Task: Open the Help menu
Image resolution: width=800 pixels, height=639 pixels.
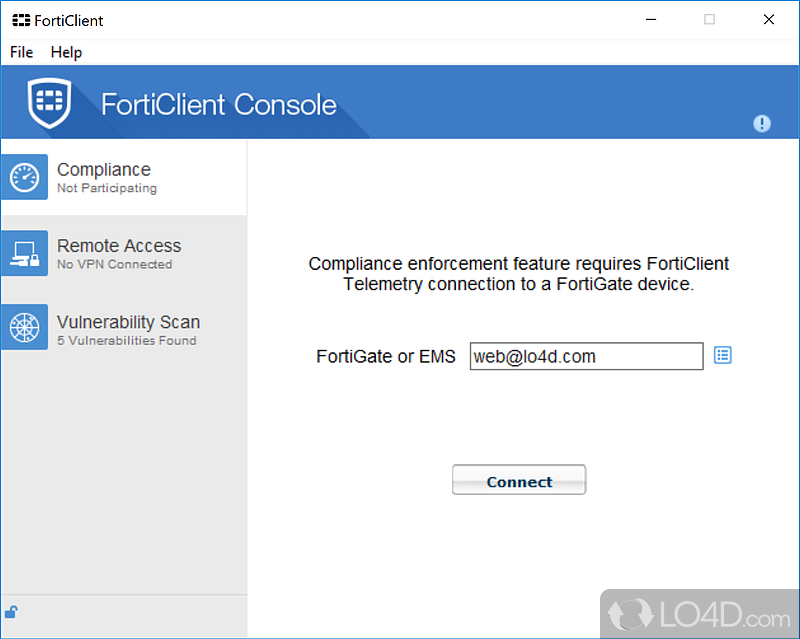Action: click(66, 52)
